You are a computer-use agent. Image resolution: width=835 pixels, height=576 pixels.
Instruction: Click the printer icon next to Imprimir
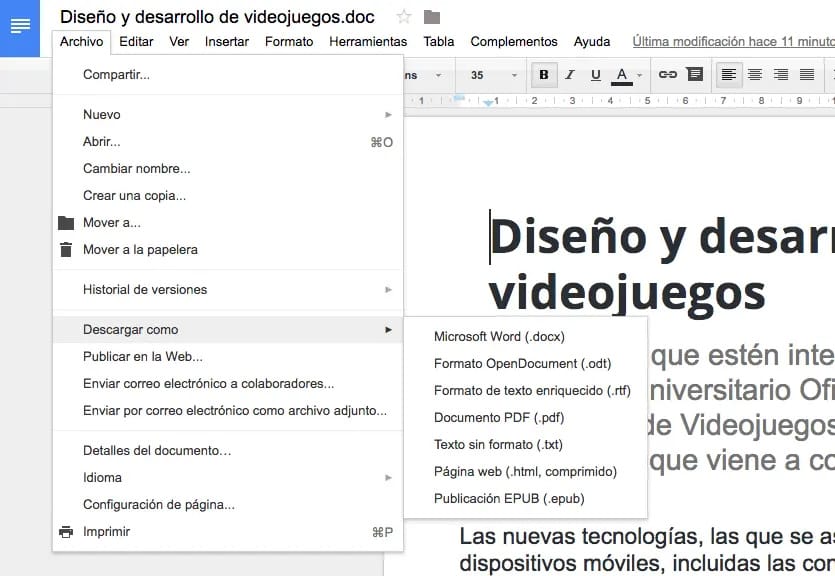pyautogui.click(x=66, y=532)
